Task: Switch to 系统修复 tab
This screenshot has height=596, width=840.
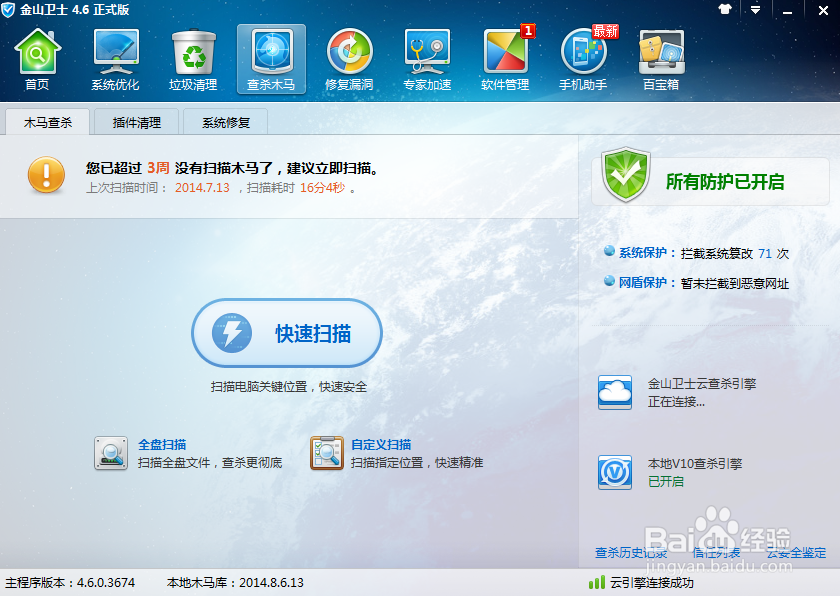Action: (x=226, y=123)
